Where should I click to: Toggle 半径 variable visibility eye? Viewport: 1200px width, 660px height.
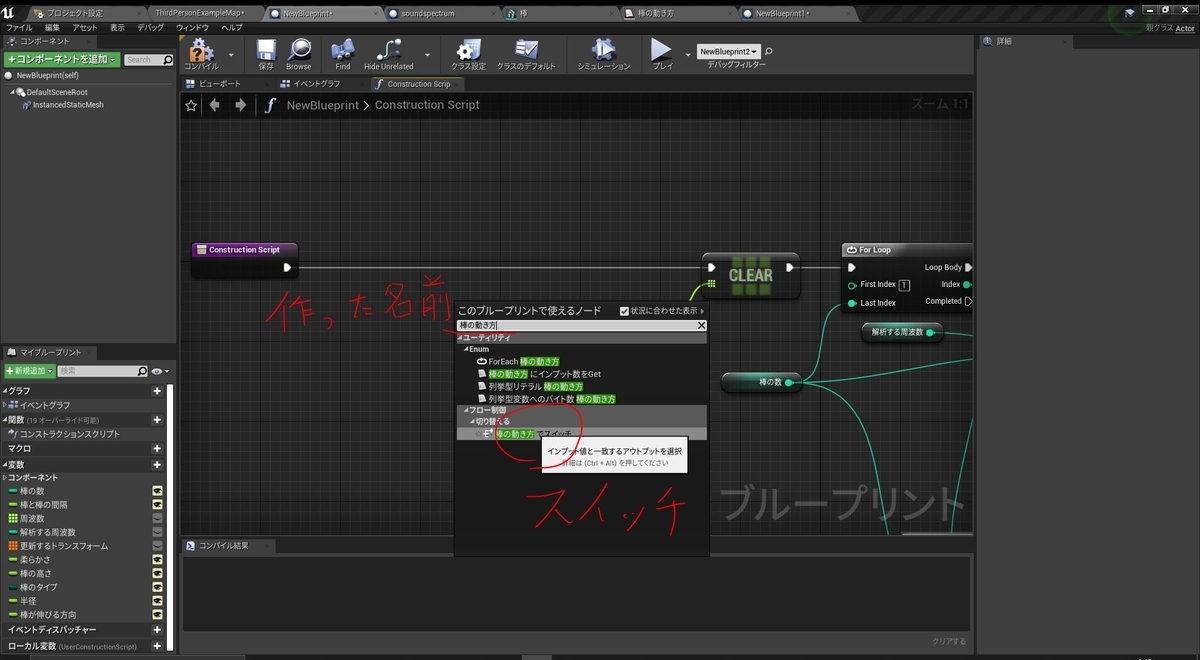coord(157,600)
